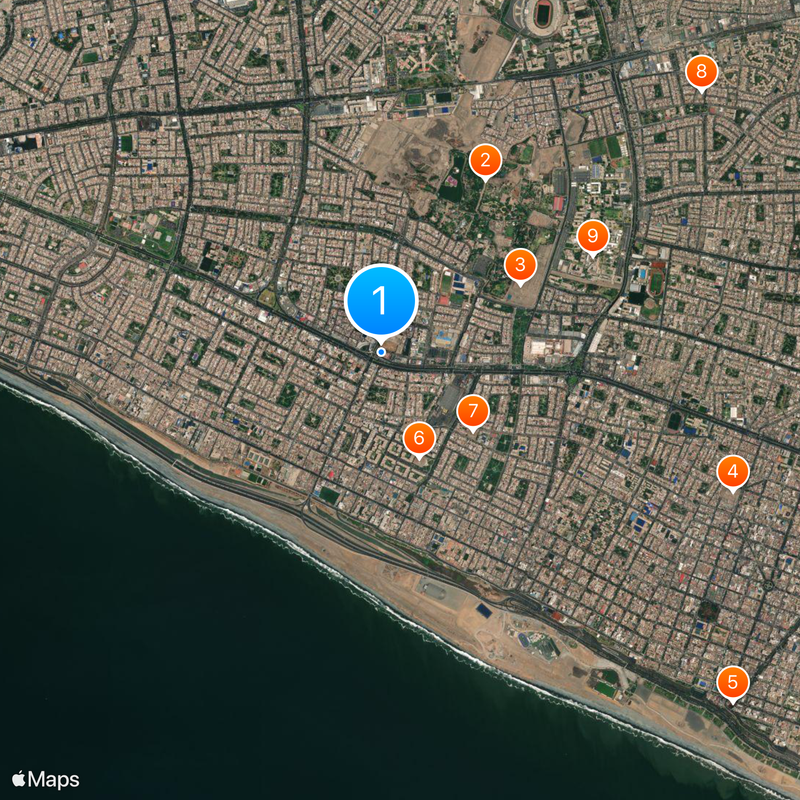Viewport: 800px width, 800px height.
Task: Tap the orange map pin numbered 3
Action: coord(520,265)
